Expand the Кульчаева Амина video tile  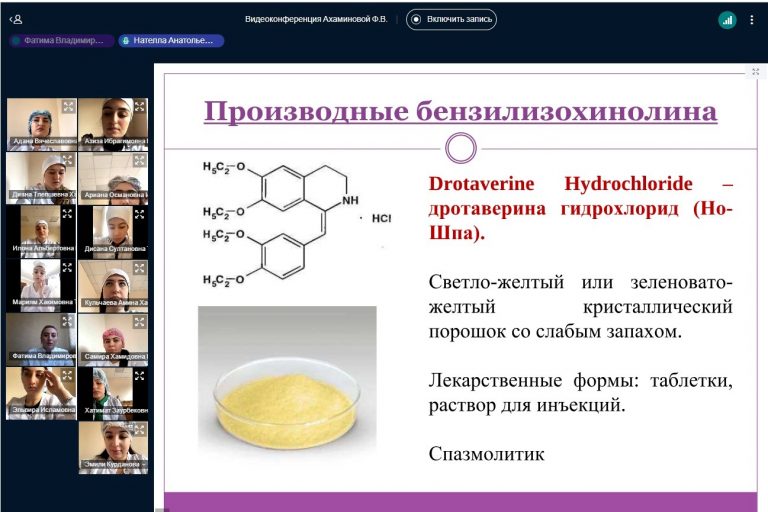tap(140, 268)
